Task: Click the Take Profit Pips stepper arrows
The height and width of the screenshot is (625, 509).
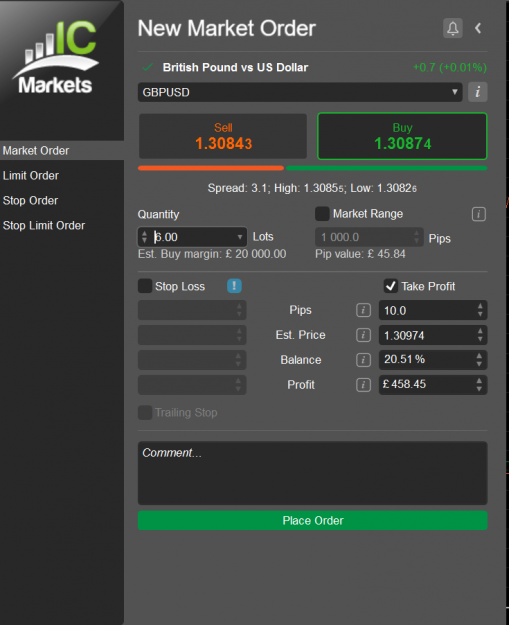Action: pyautogui.click(x=480, y=310)
